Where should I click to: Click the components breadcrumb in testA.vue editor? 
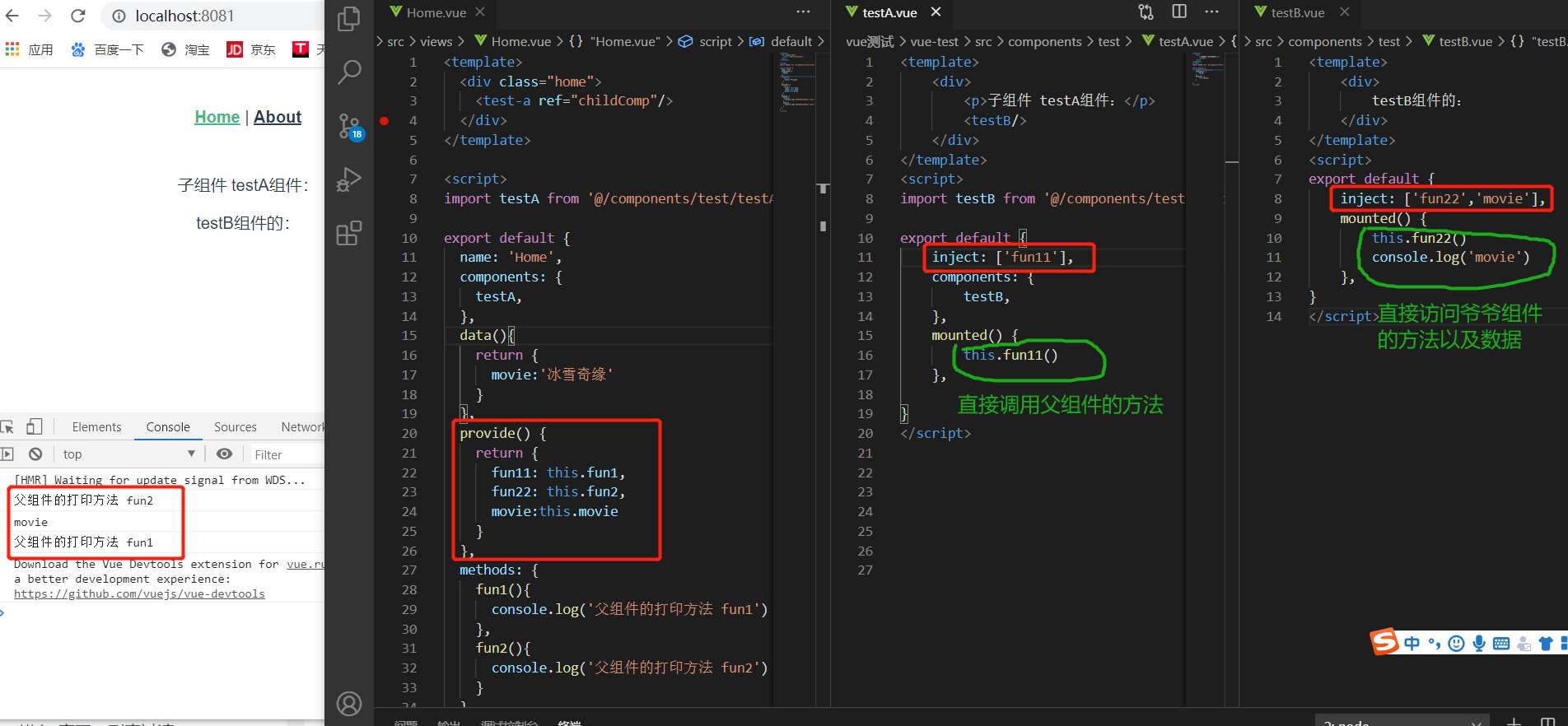tap(1044, 42)
